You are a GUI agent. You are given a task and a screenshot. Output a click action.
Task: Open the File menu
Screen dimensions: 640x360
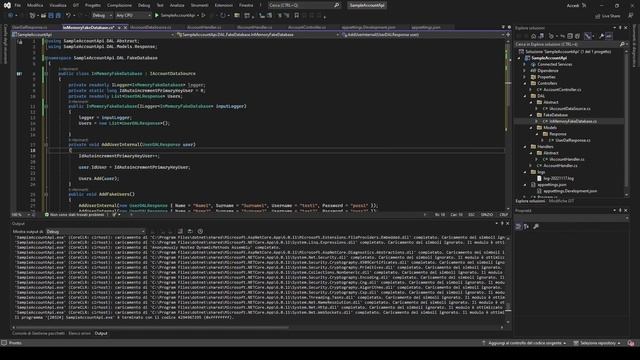(x=18, y=5)
